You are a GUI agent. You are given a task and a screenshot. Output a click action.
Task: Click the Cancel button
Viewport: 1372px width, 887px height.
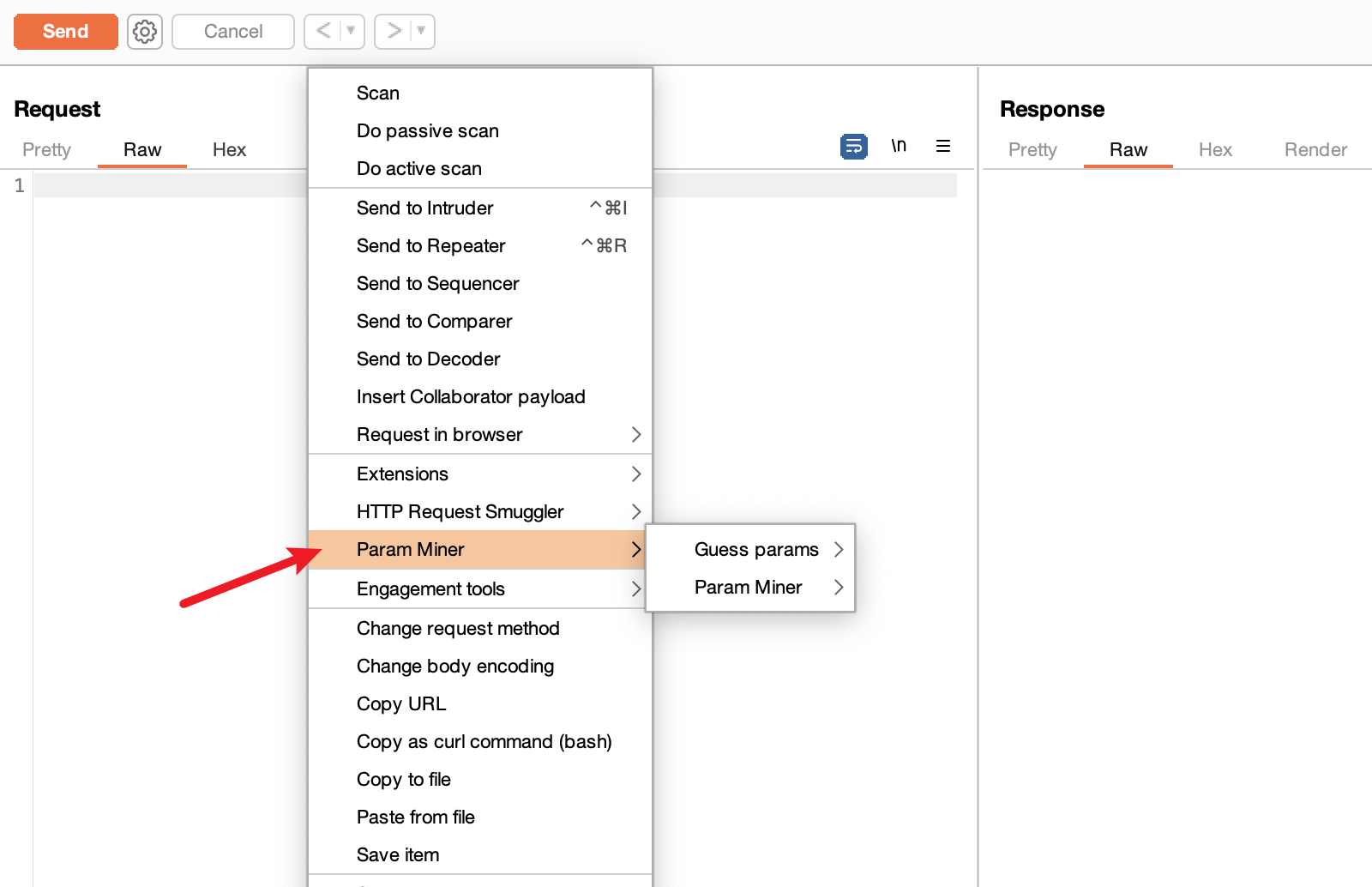point(233,32)
